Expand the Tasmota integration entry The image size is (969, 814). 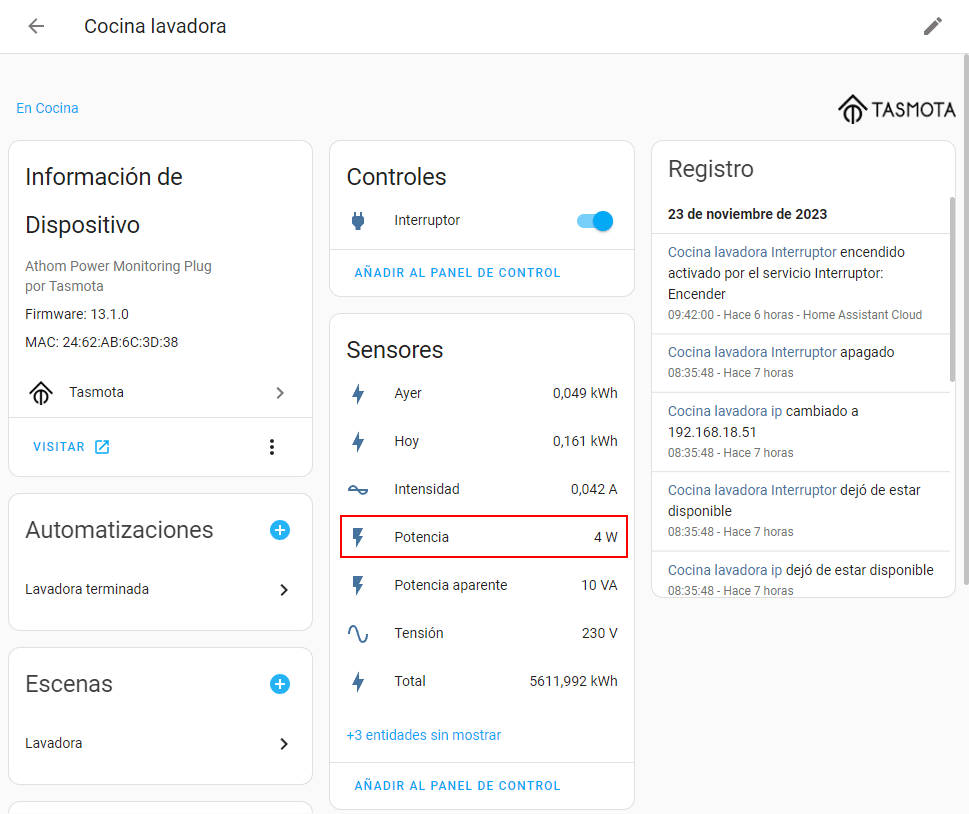click(160, 393)
